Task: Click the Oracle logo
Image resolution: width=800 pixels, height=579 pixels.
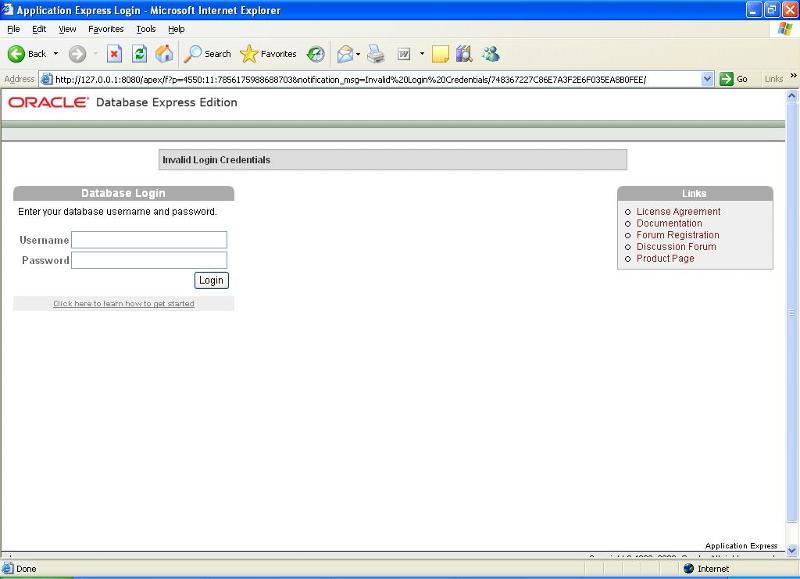Action: point(48,102)
